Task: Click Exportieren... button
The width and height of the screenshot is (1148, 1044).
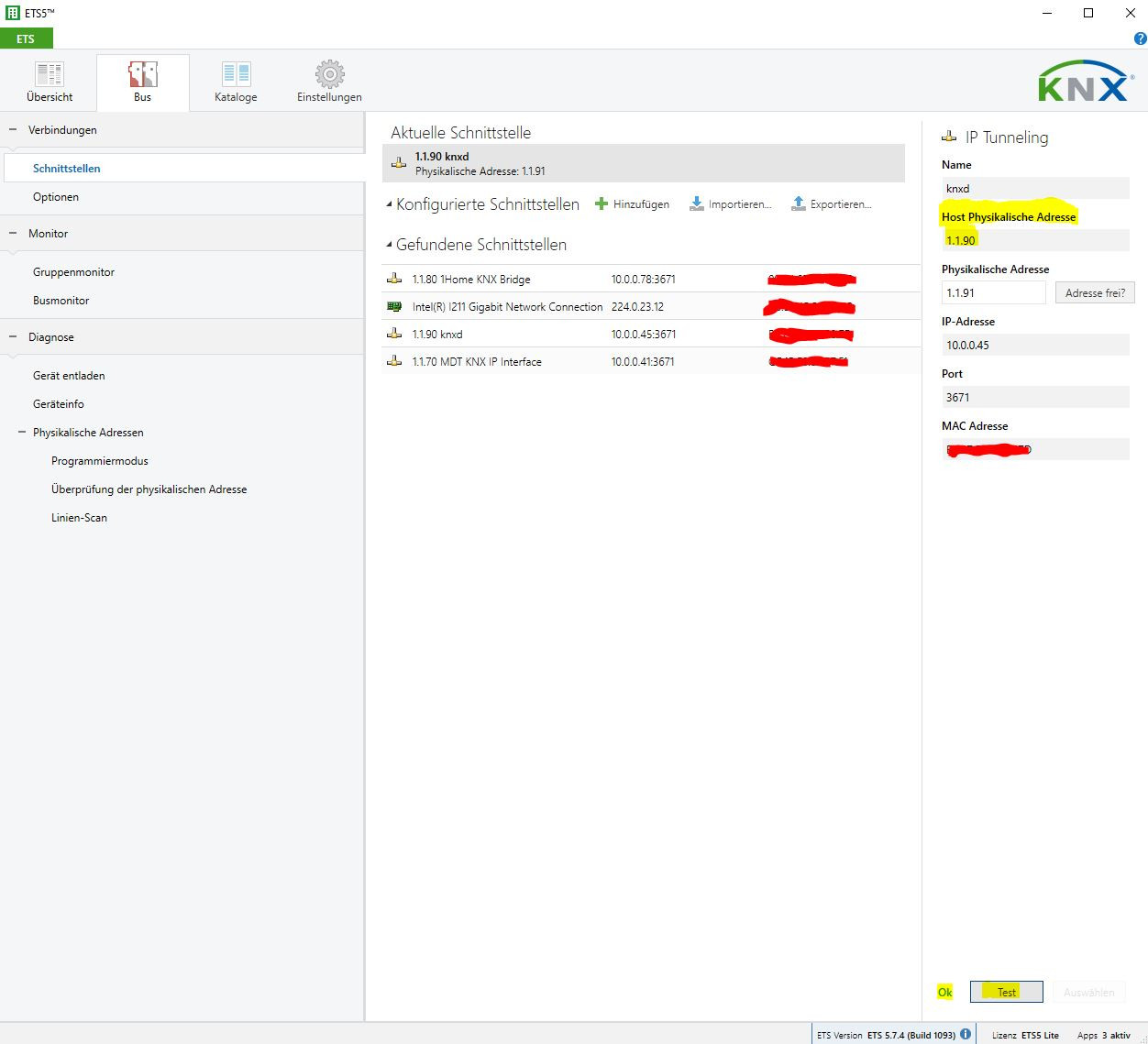Action: pos(841,204)
